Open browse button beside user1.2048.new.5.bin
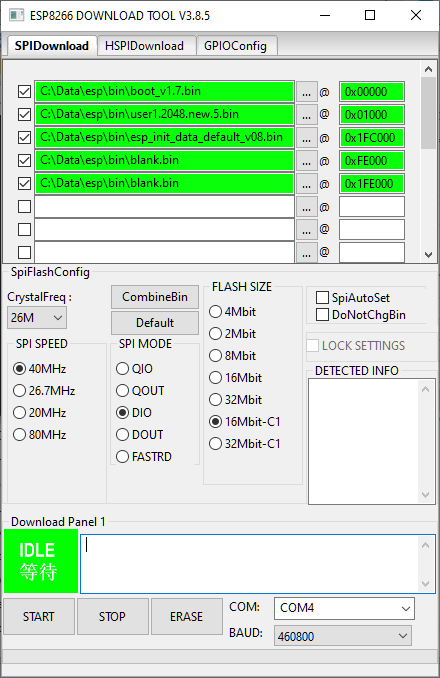Viewport: 440px width, 678px height. [x=306, y=115]
